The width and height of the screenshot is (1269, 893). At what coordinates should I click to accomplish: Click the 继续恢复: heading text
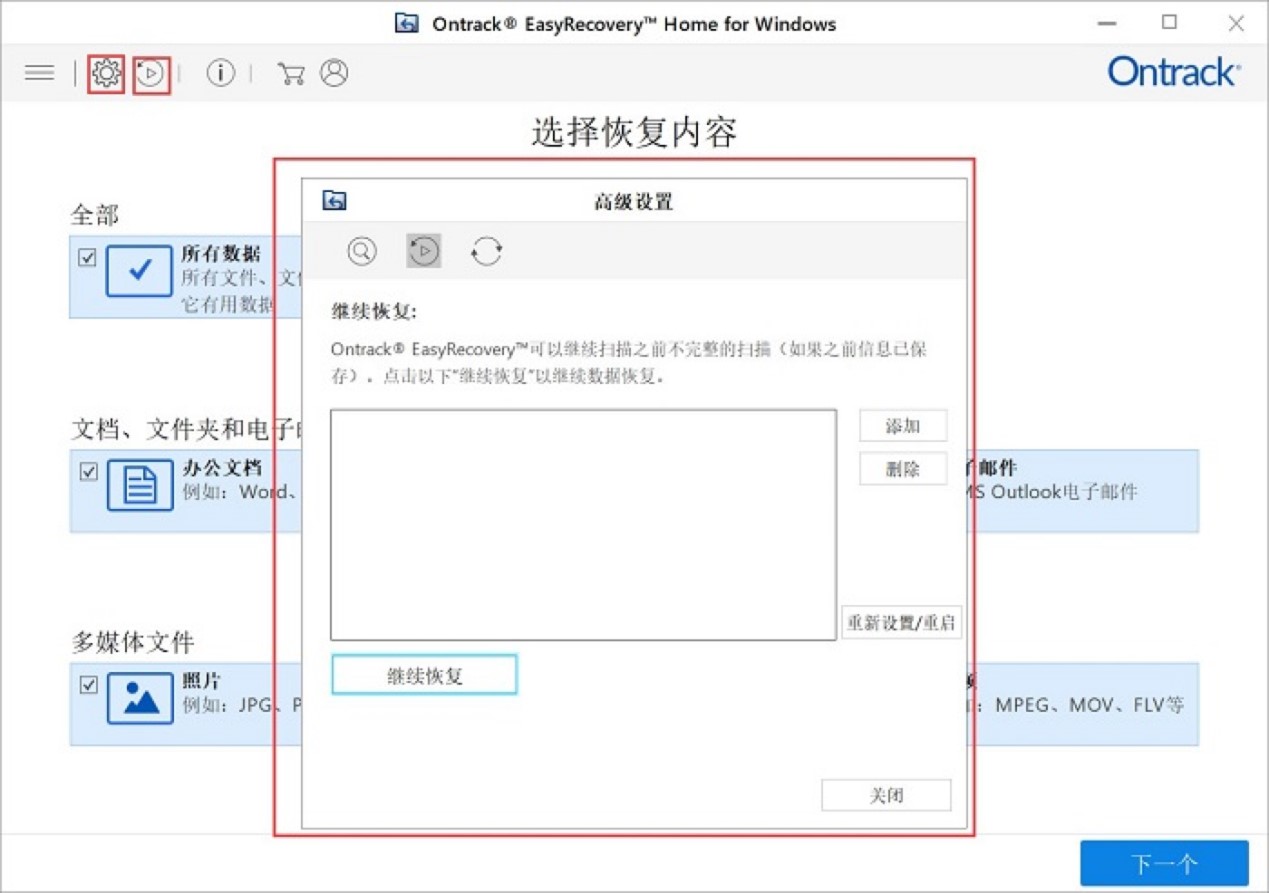(374, 312)
